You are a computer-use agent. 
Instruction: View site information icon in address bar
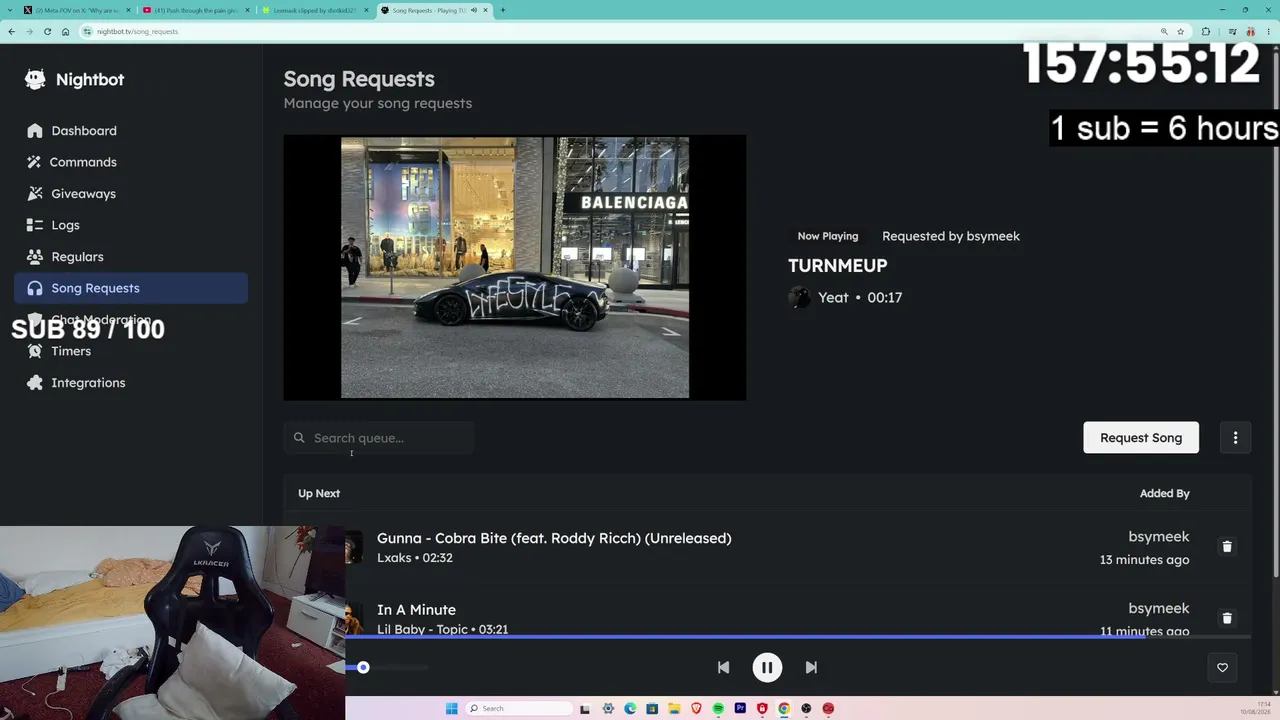pyautogui.click(x=88, y=31)
